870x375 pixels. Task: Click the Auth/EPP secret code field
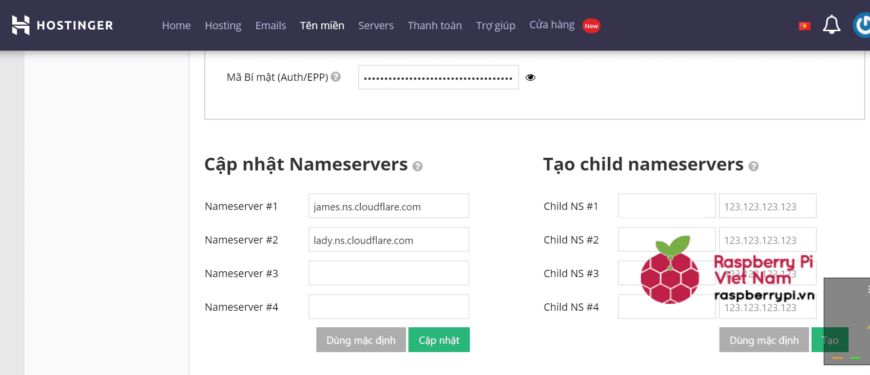tap(438, 78)
